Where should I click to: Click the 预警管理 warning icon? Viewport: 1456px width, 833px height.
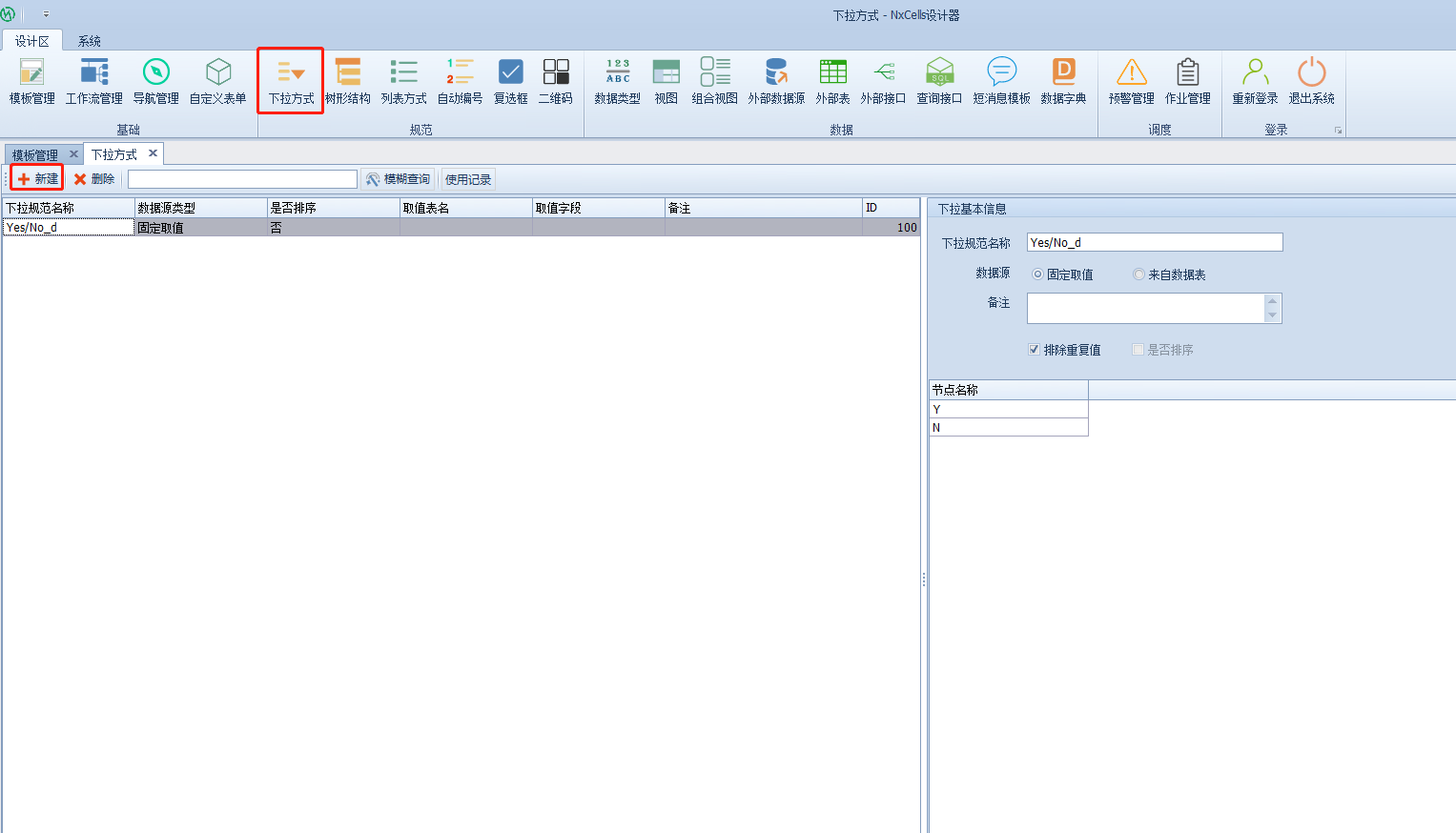point(1131,81)
